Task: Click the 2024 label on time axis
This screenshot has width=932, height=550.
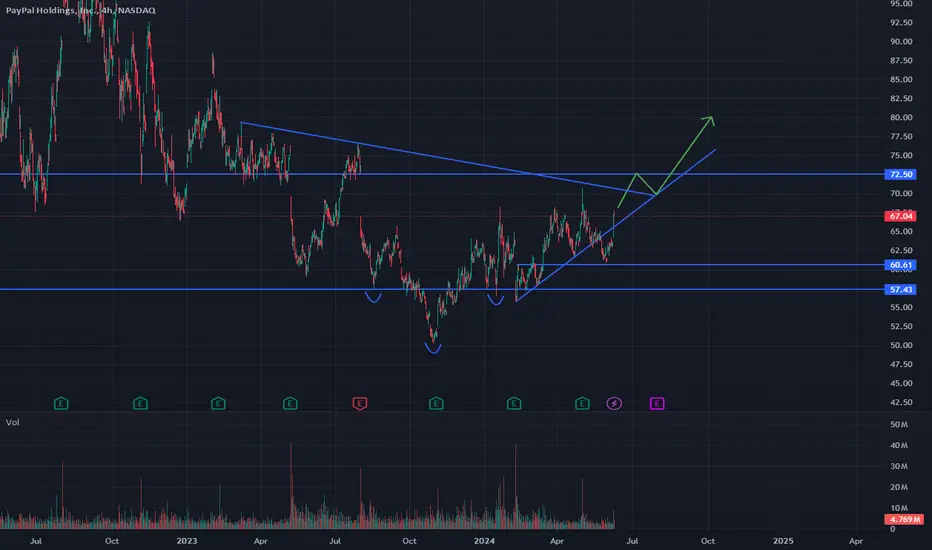Action: (484, 540)
